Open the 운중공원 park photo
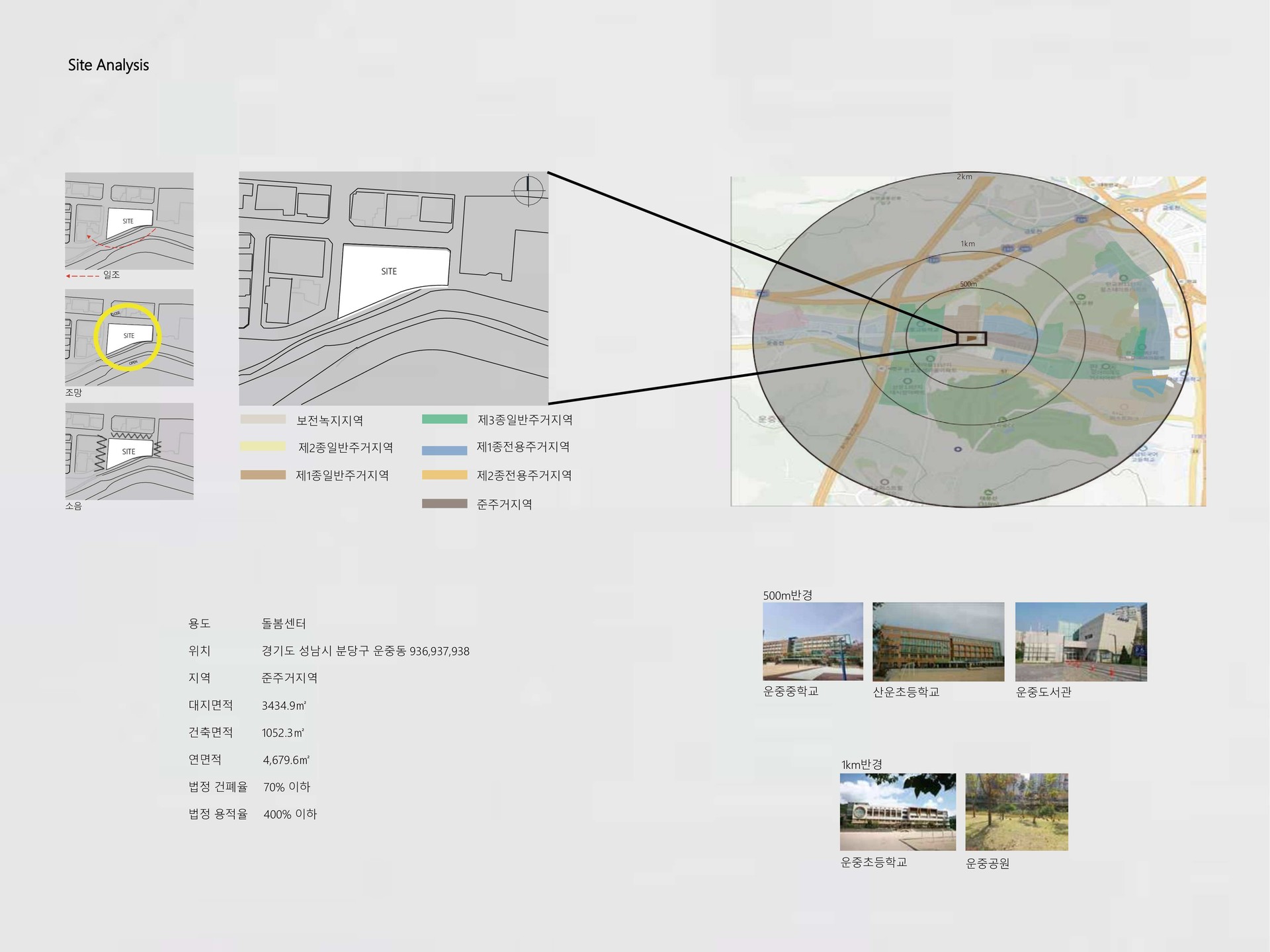This screenshot has width=1270, height=952. [1017, 812]
